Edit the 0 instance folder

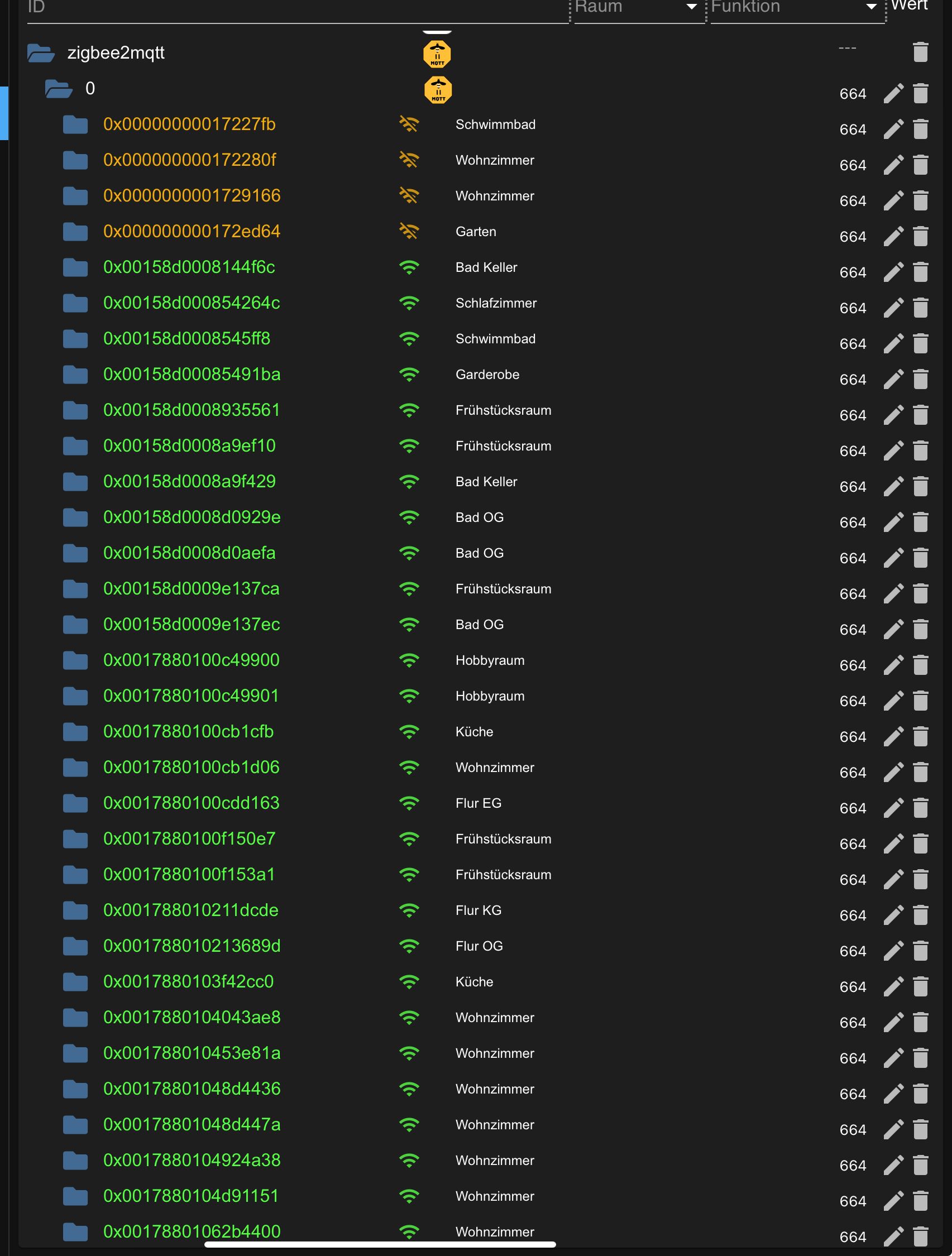[893, 94]
